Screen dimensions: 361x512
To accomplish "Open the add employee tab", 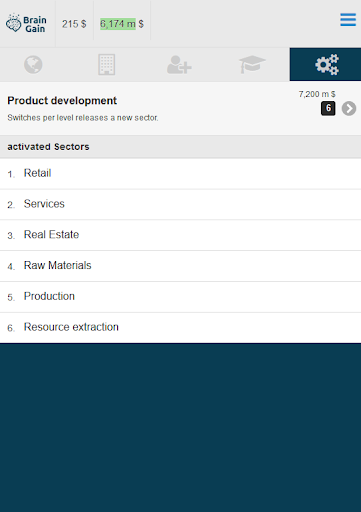I will point(179,64).
